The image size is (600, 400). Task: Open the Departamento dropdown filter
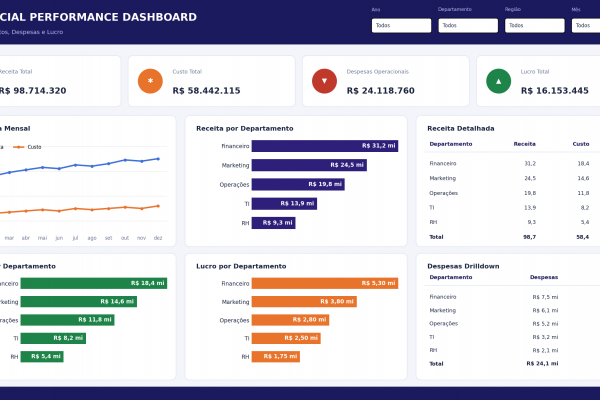pos(468,25)
